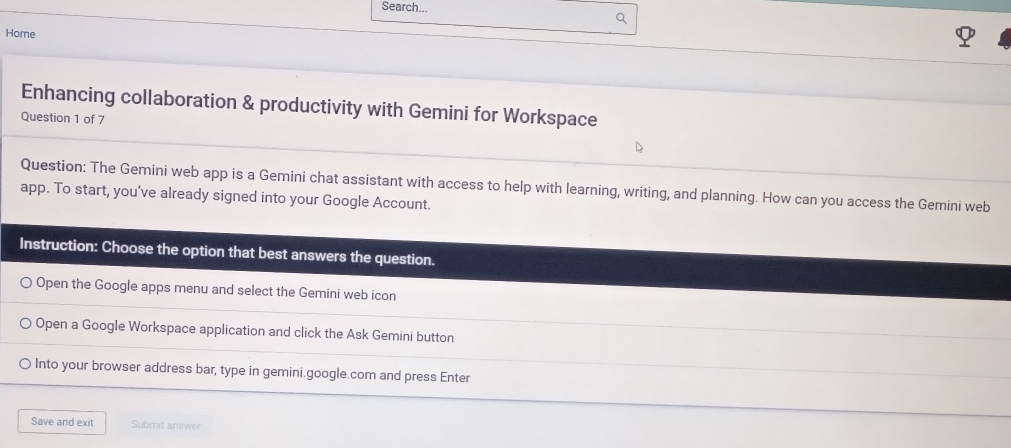
Task: Select the gemini.google.com address bar radio option
Action: (26, 365)
